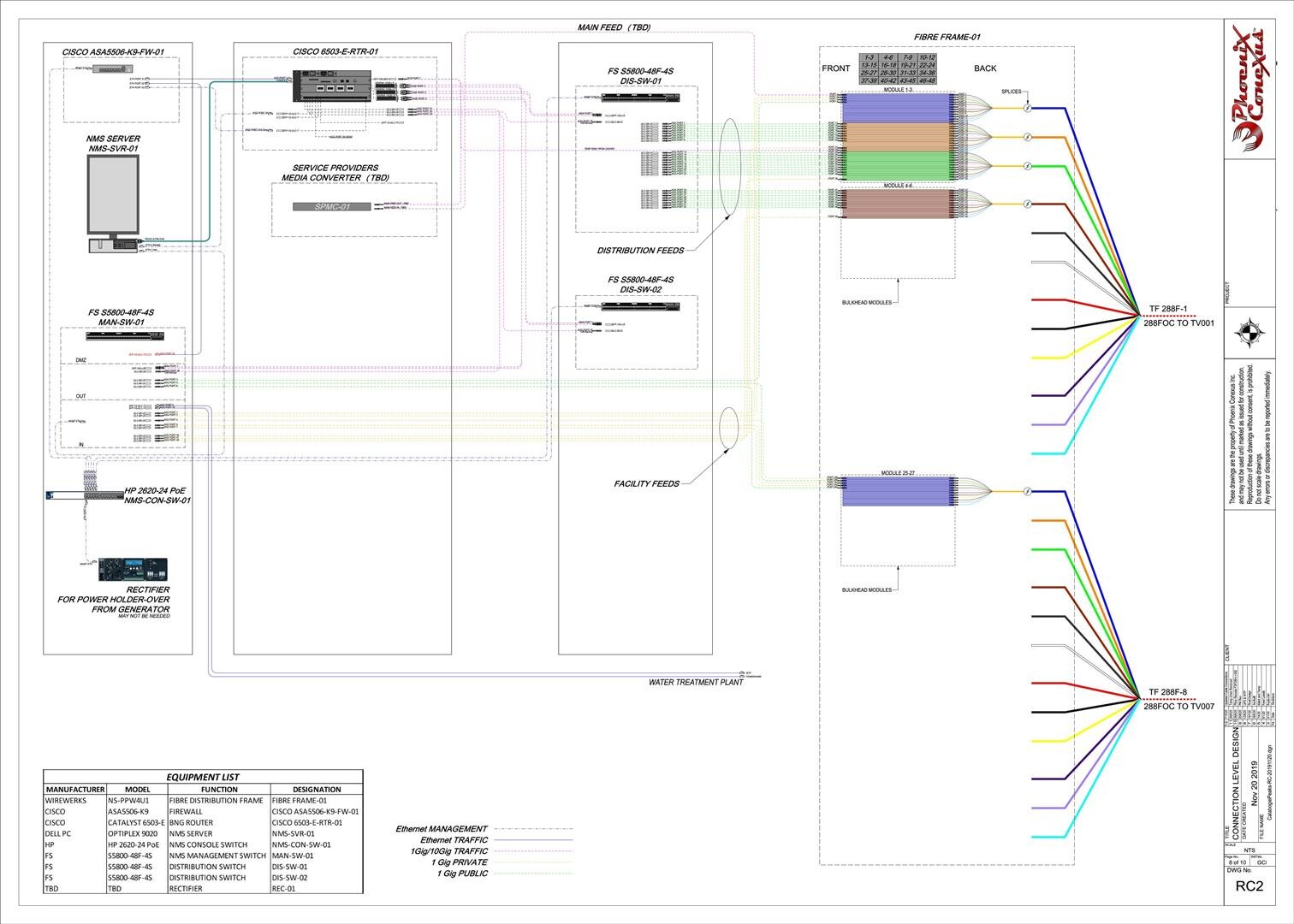This screenshot has width=1294, height=924.
Task: Click the splice symbol on the brown fibre
Action: pyautogui.click(x=1027, y=204)
